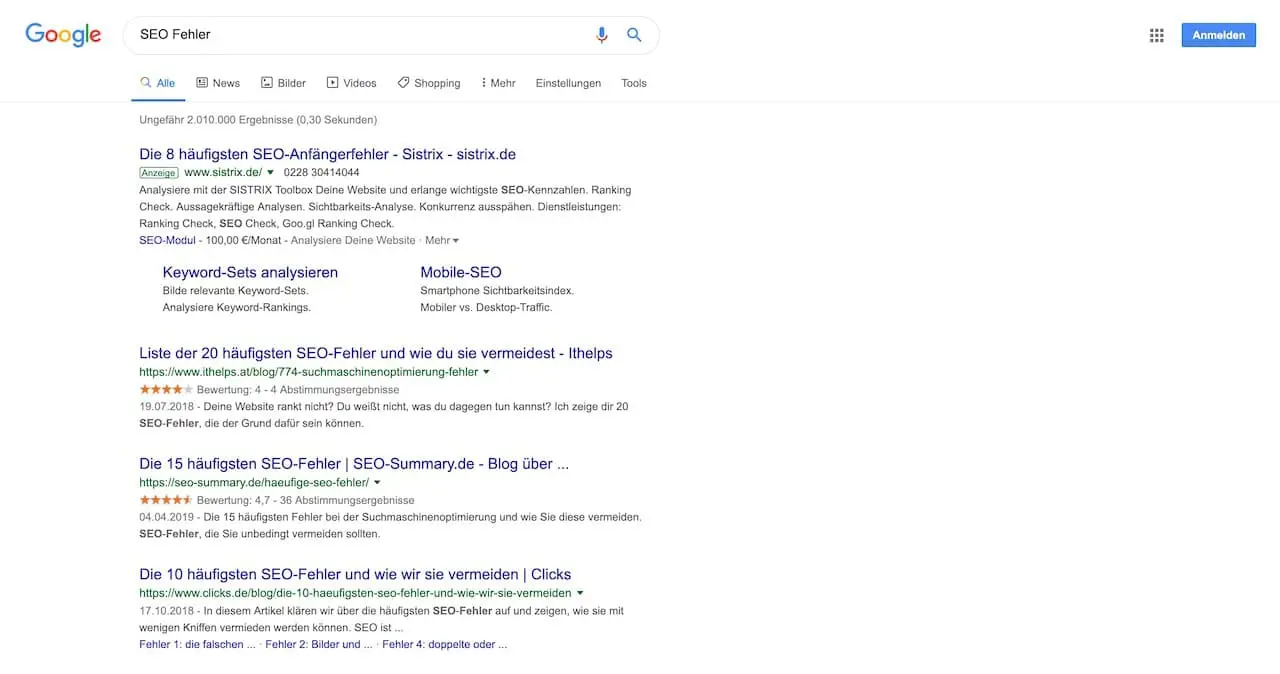Expand the Mehr dropdown in Sistrix ad
Viewport: 1280px width, 674px height.
[x=442, y=240]
